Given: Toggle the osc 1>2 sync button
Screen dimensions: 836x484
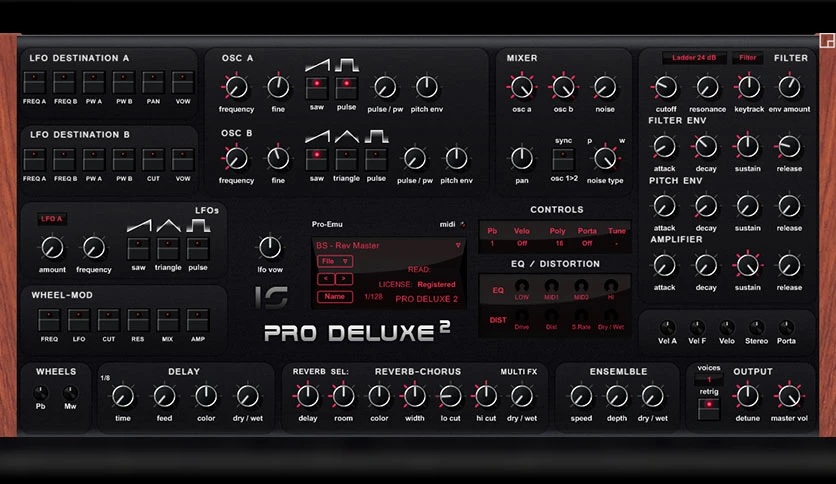Looking at the screenshot, I should click(564, 159).
